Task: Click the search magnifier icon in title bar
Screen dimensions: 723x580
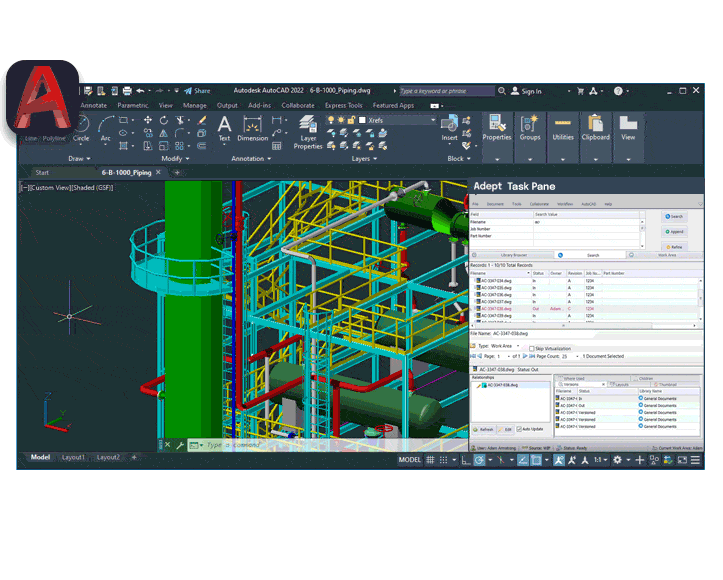Action: (502, 91)
